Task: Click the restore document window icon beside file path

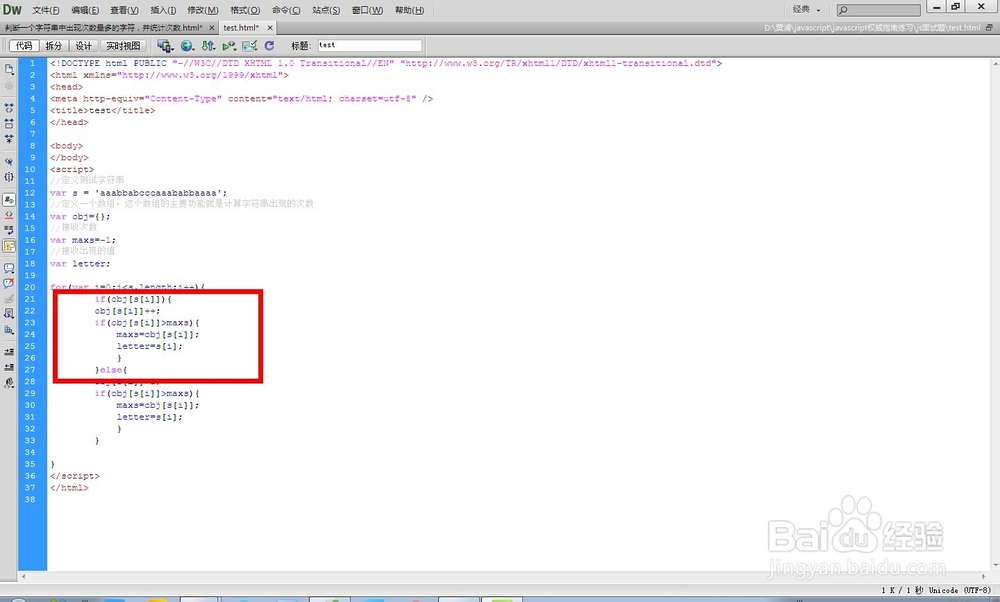Action: 989,27
